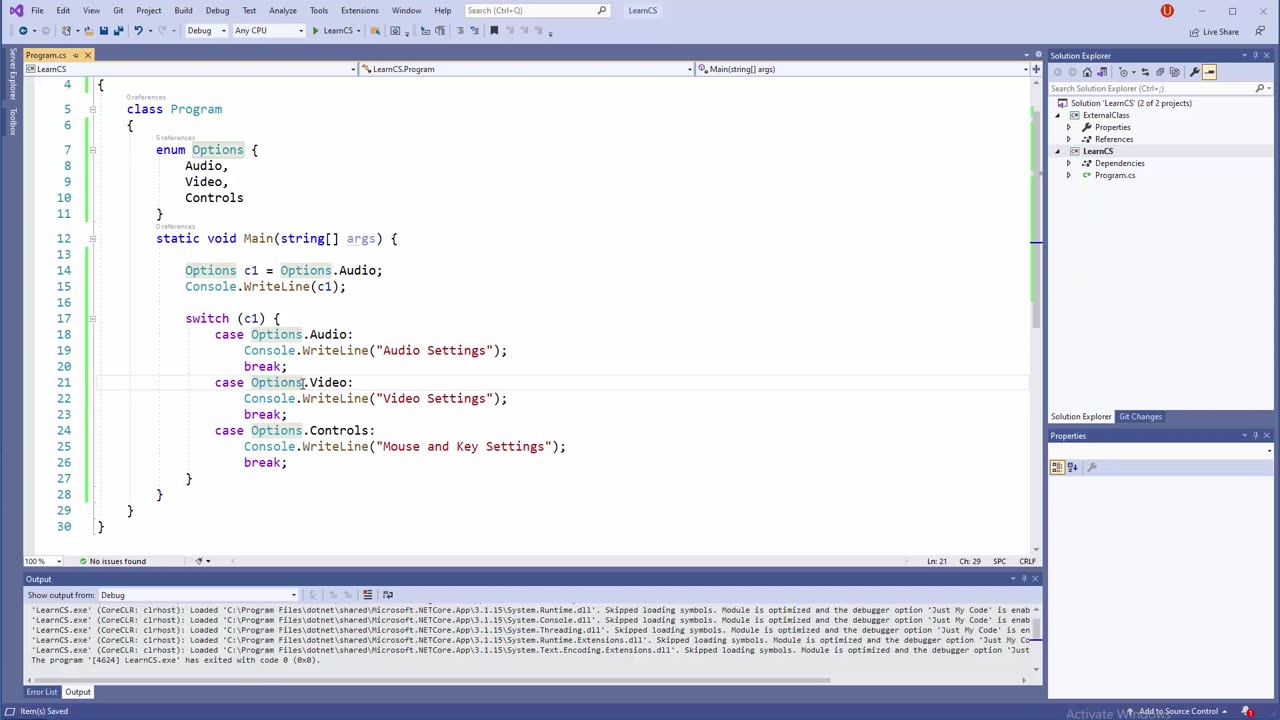Click the Clear All icon in Output toolbar

(x=367, y=595)
